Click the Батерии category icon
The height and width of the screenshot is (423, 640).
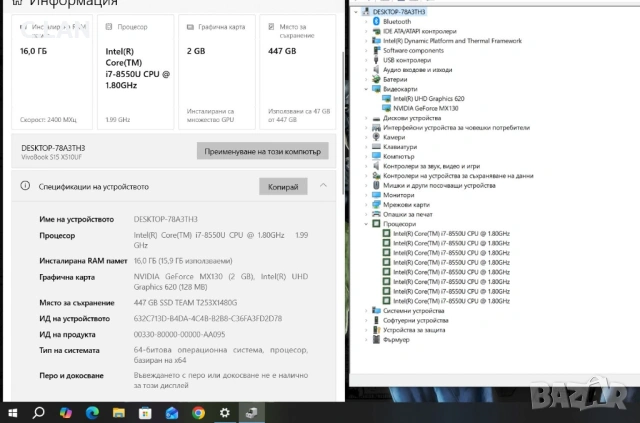[376, 79]
